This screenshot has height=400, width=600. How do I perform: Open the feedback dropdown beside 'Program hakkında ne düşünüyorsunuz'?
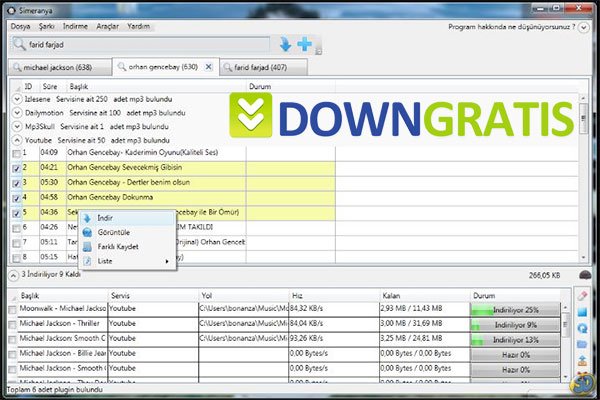coord(584,28)
